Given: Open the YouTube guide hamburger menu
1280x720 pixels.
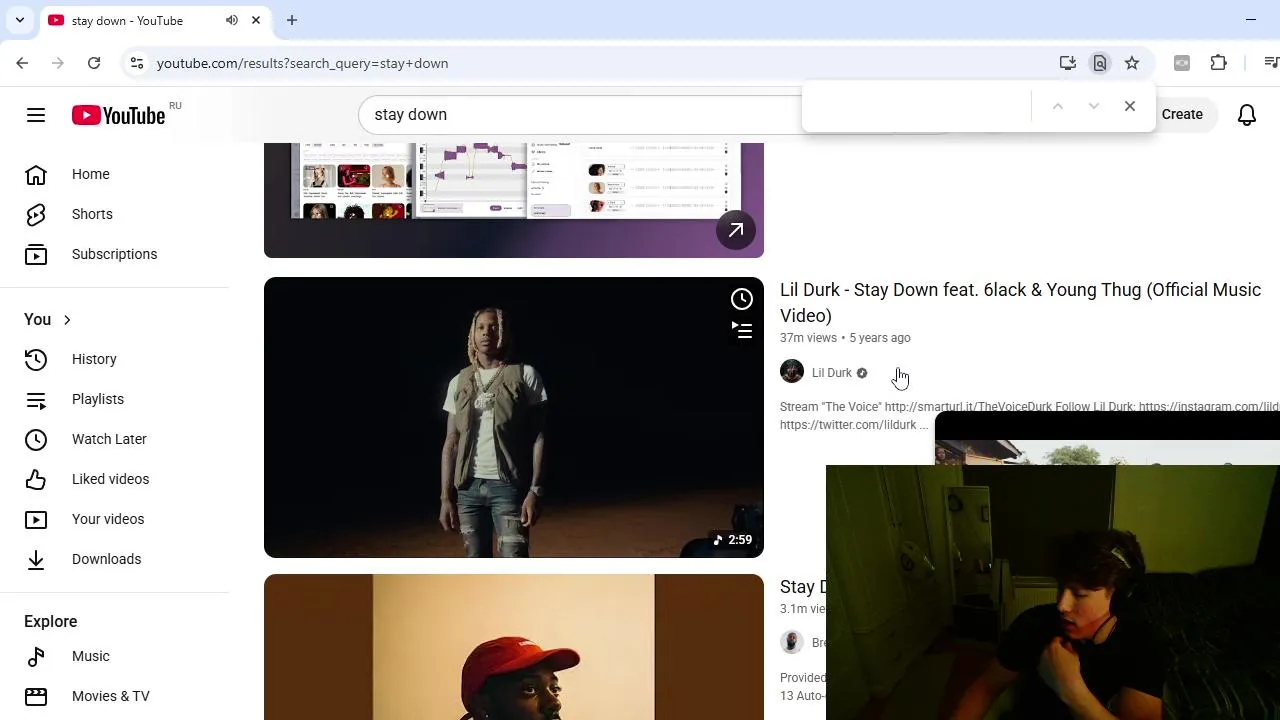Looking at the screenshot, I should 36,115.
